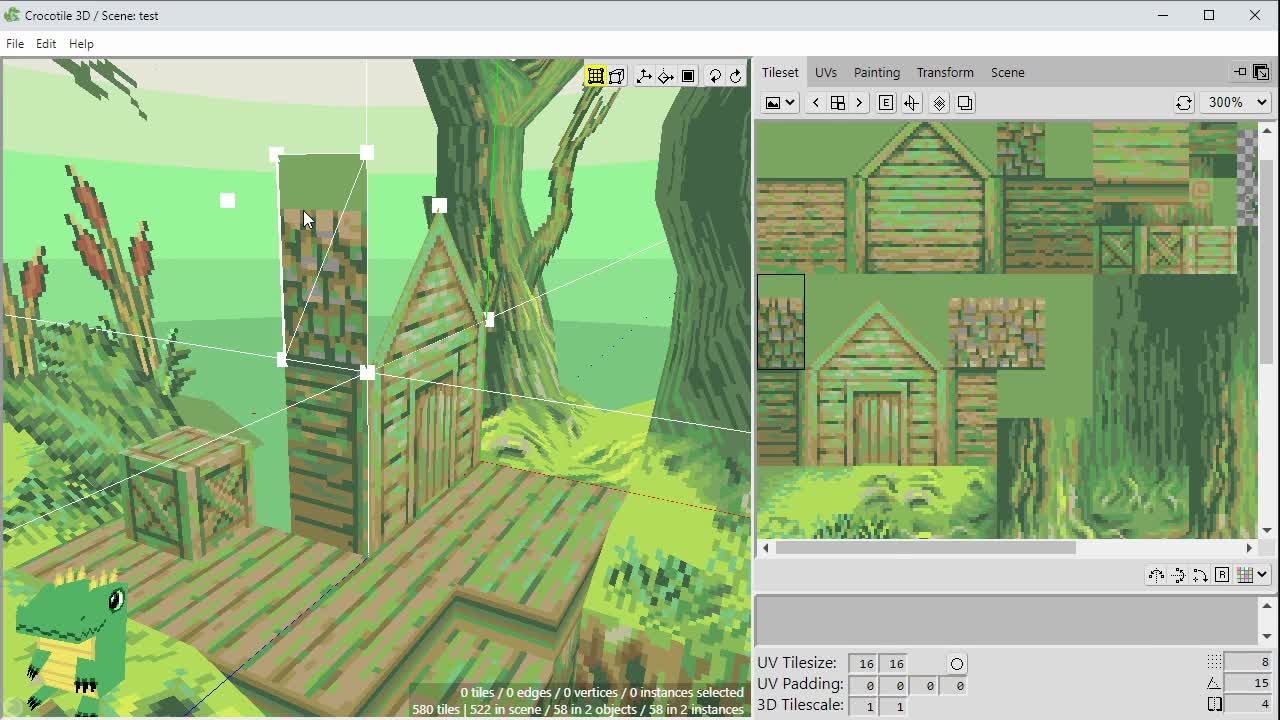Click the redo arrow in viewport toolbar
1280x720 pixels.
click(x=736, y=76)
